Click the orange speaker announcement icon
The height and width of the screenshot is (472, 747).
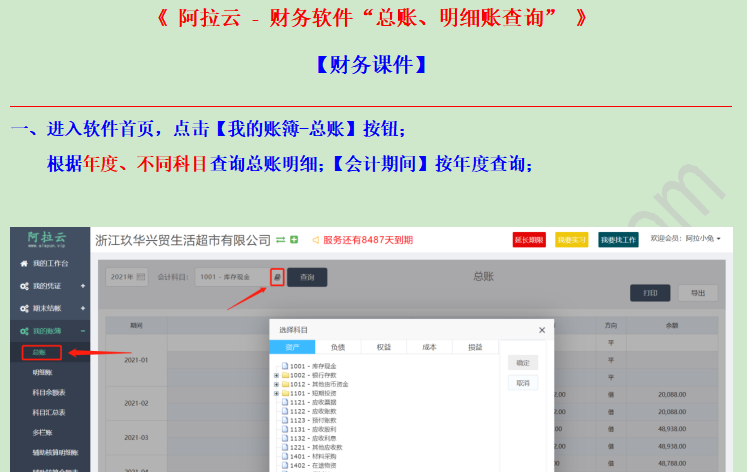[x=315, y=240]
